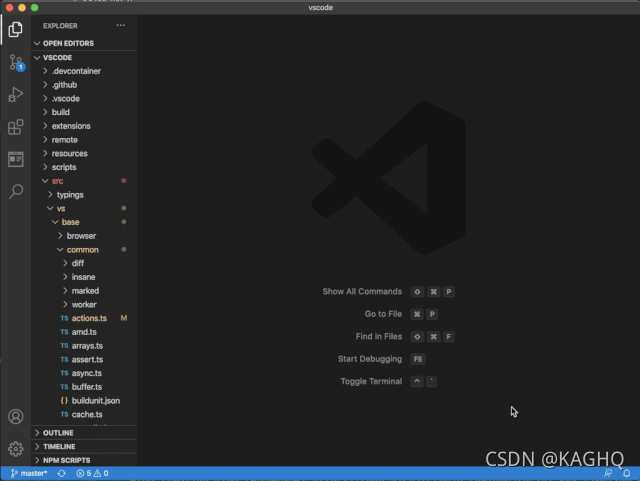Open the notifications bell in status bar

627,473
